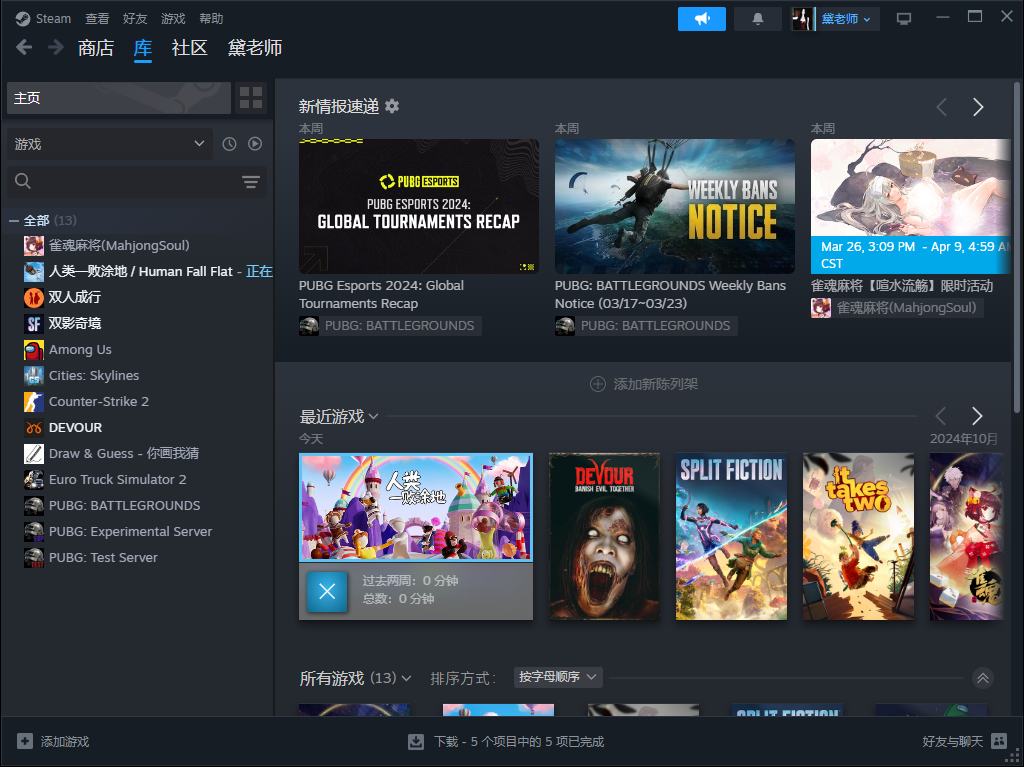Click into the library search field

click(137, 181)
